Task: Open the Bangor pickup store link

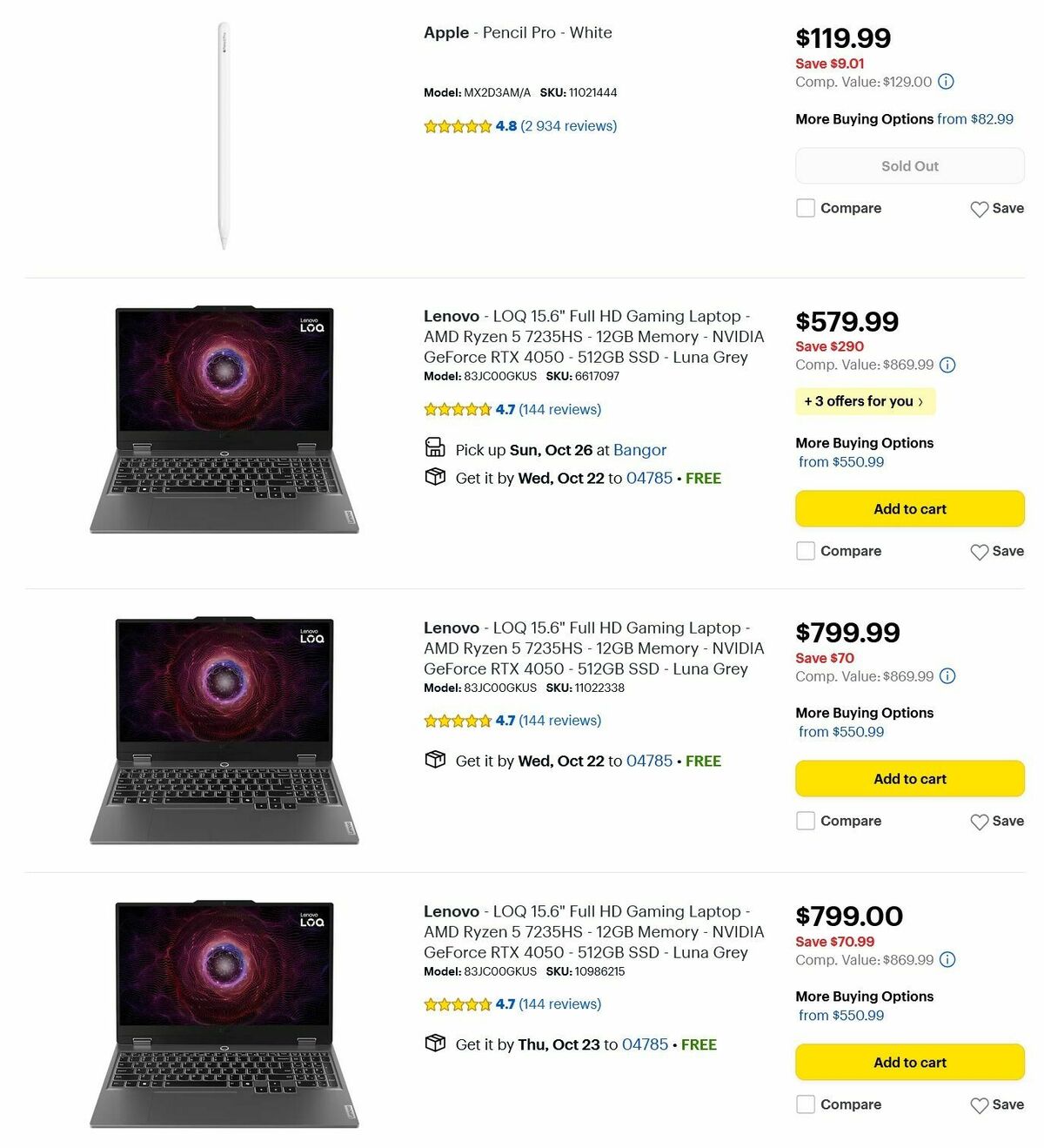Action: coord(639,450)
